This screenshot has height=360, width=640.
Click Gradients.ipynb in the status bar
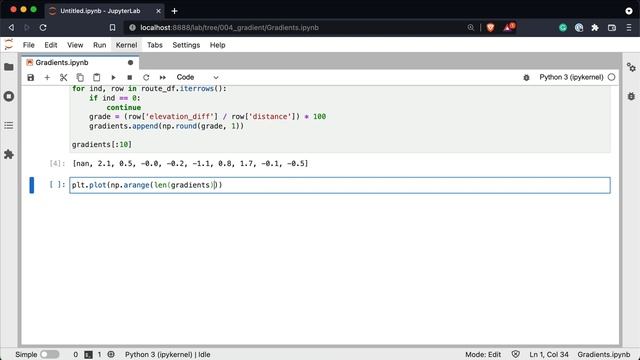point(604,354)
